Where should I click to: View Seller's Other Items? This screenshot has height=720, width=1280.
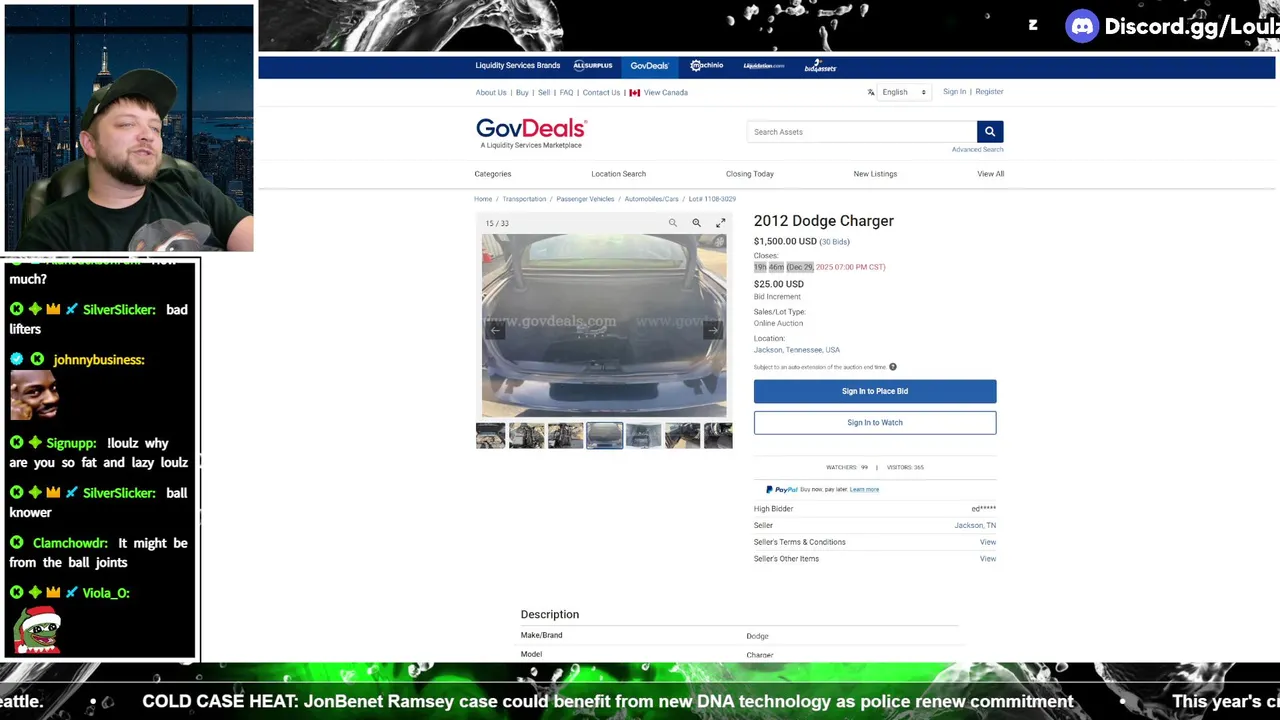pyautogui.click(x=988, y=559)
